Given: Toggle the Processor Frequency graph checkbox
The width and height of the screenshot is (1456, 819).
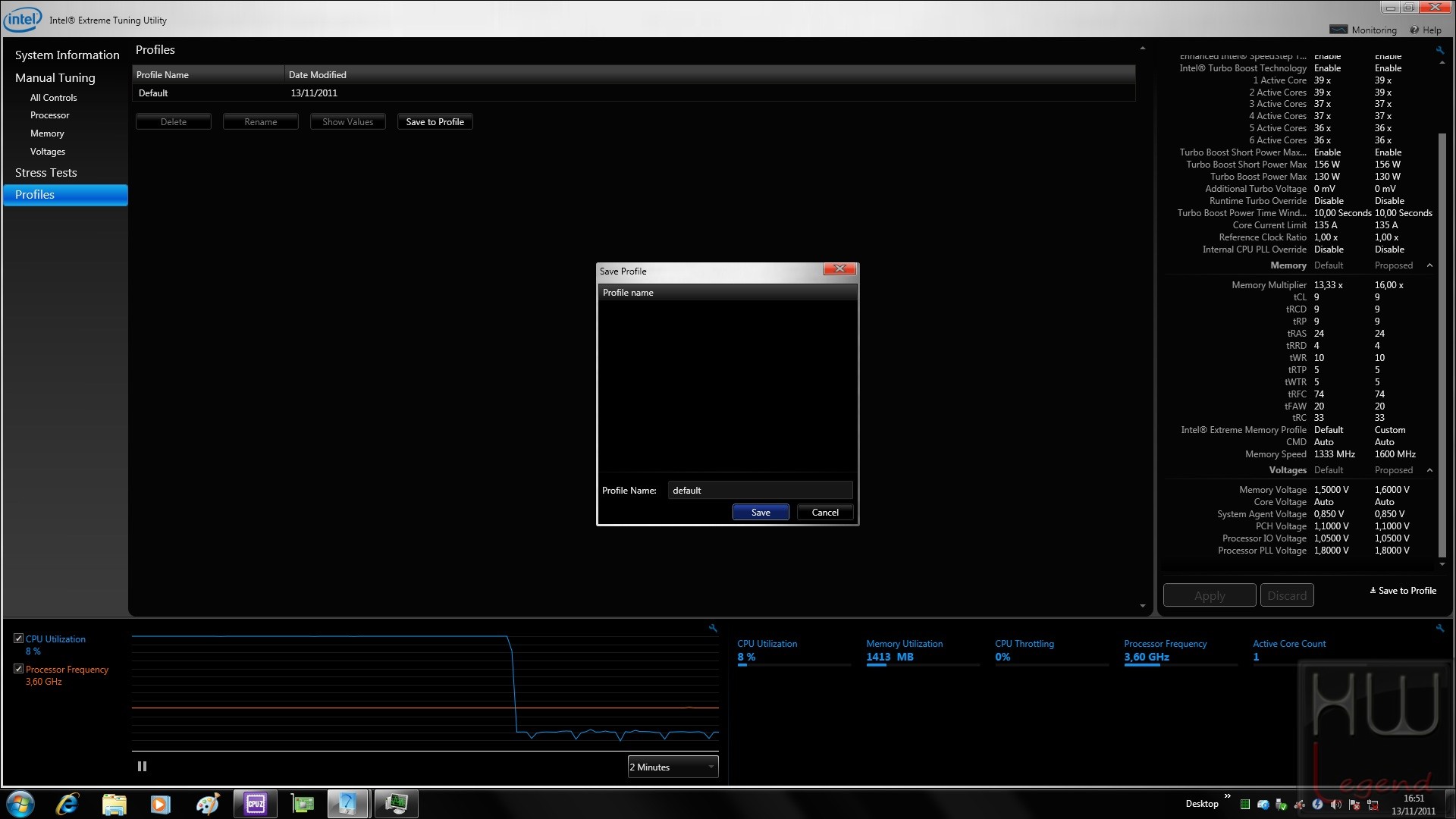Looking at the screenshot, I should (18, 669).
